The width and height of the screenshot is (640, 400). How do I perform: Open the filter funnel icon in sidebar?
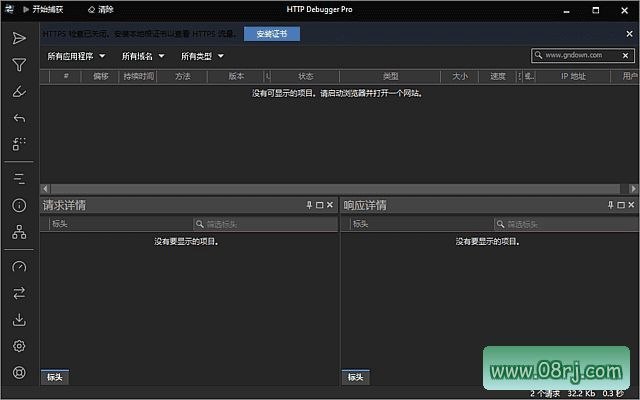[x=19, y=64]
